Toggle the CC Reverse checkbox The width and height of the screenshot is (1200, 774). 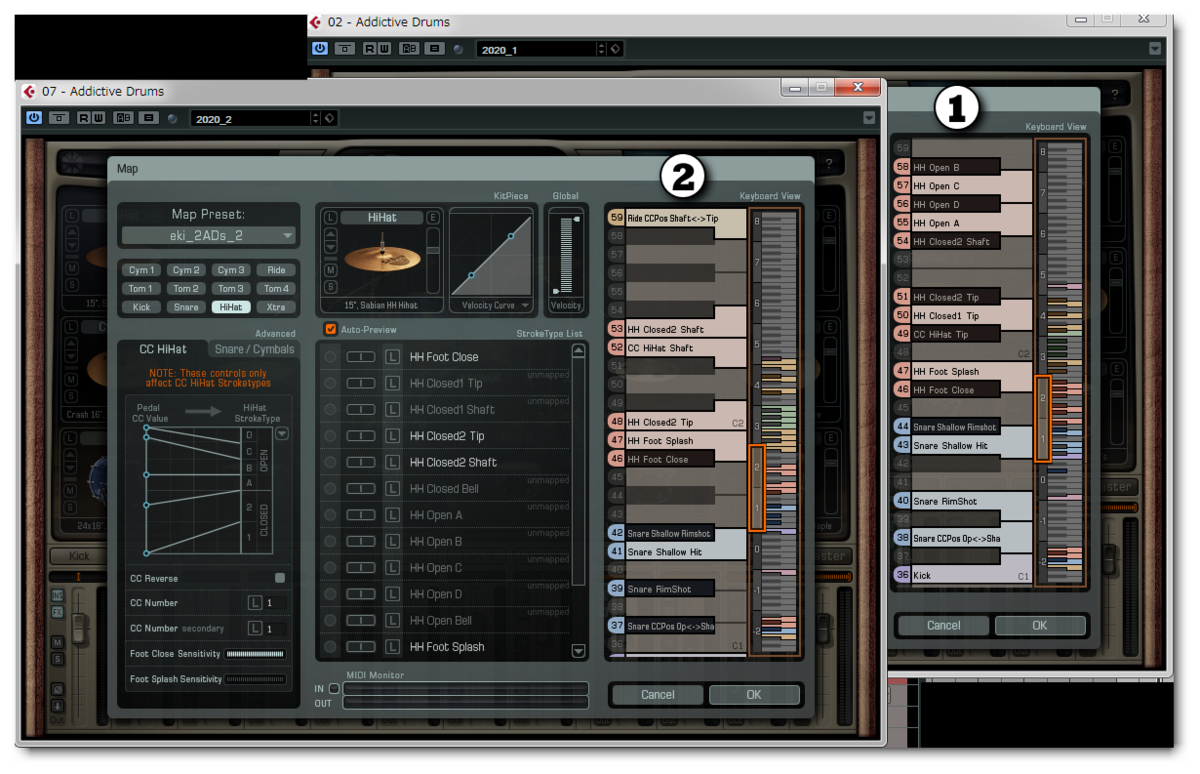[x=280, y=578]
